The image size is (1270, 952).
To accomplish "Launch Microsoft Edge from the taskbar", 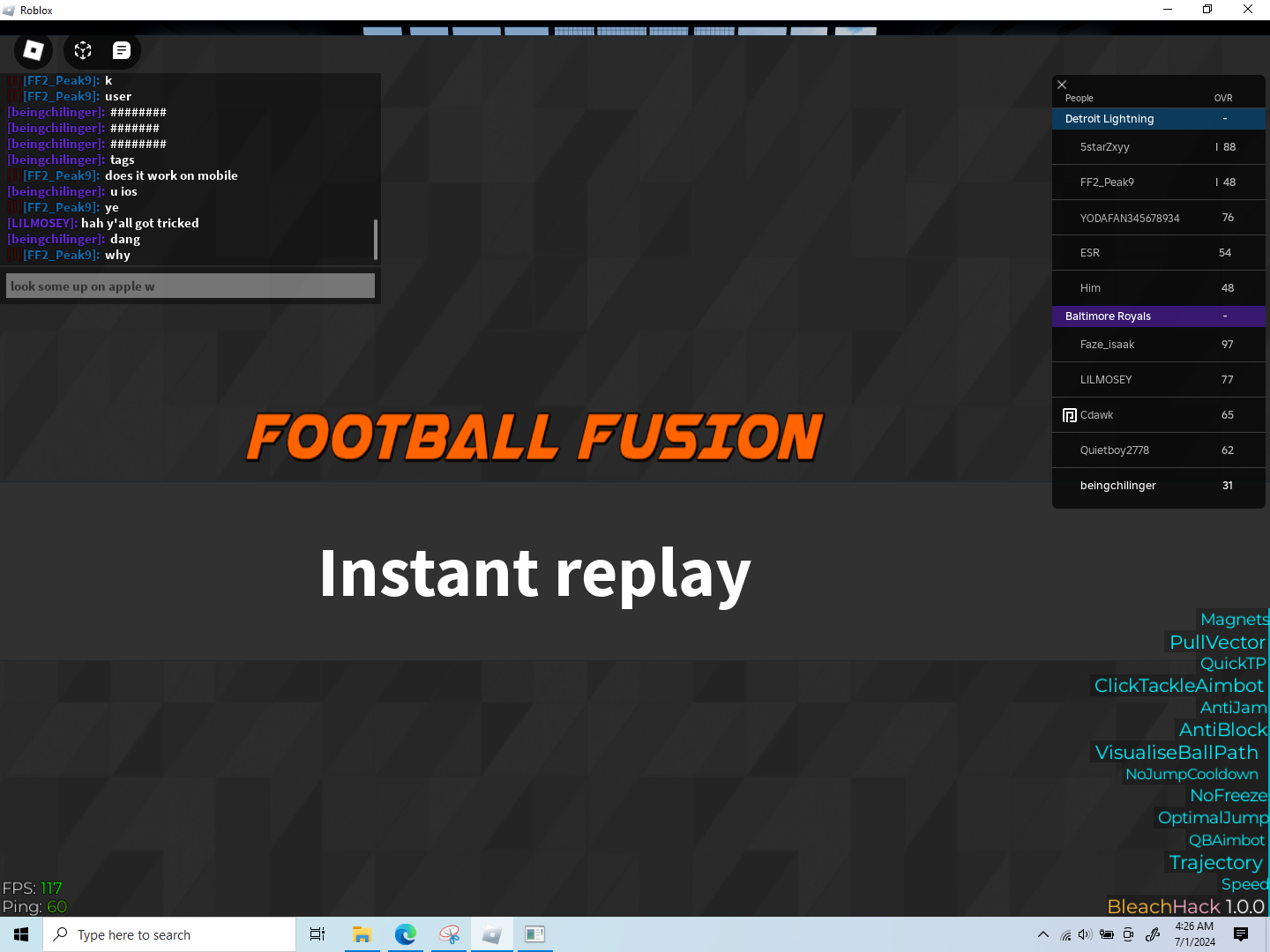I will [406, 934].
